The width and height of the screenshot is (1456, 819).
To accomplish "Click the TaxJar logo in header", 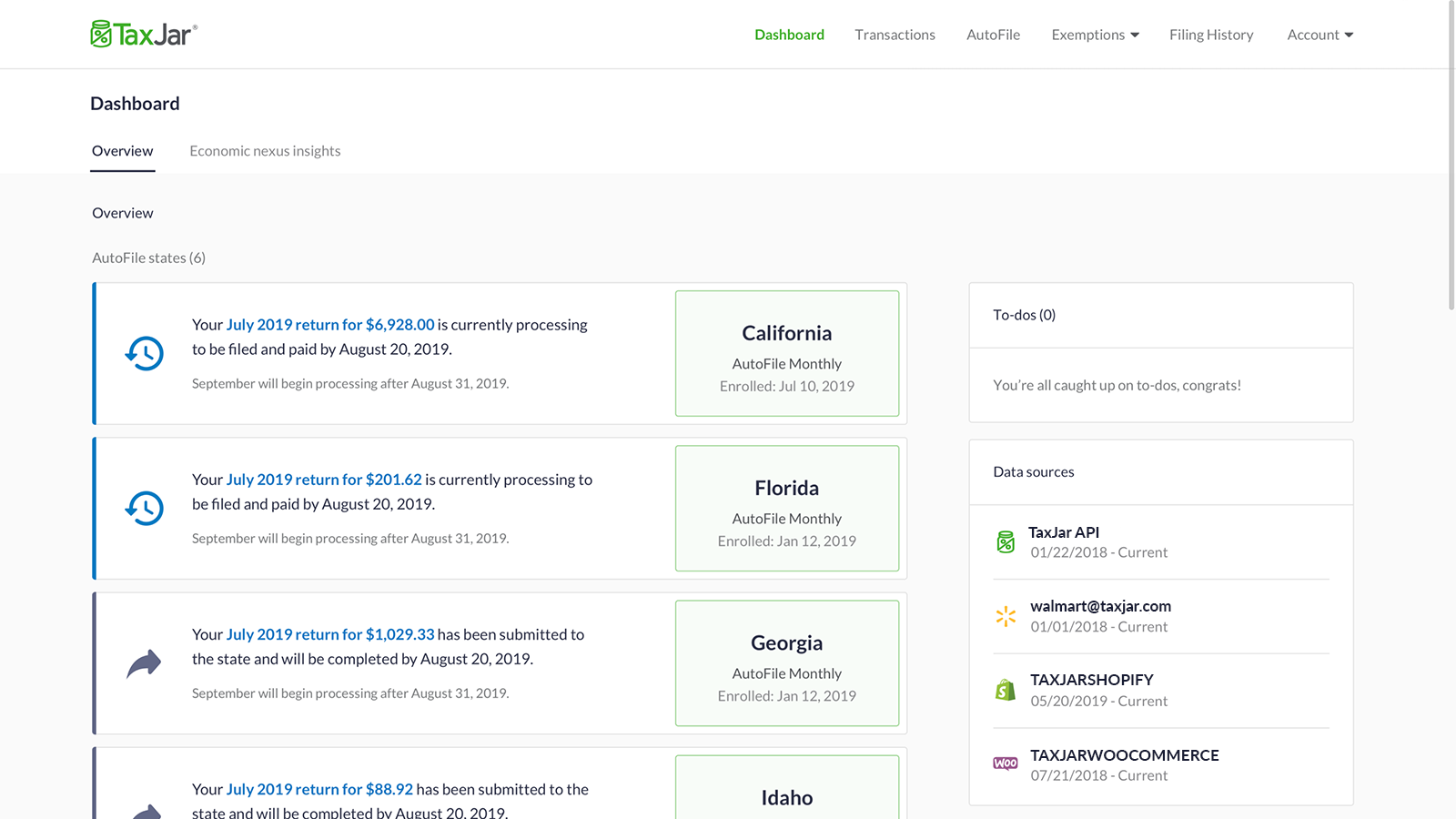I will click(x=144, y=35).
